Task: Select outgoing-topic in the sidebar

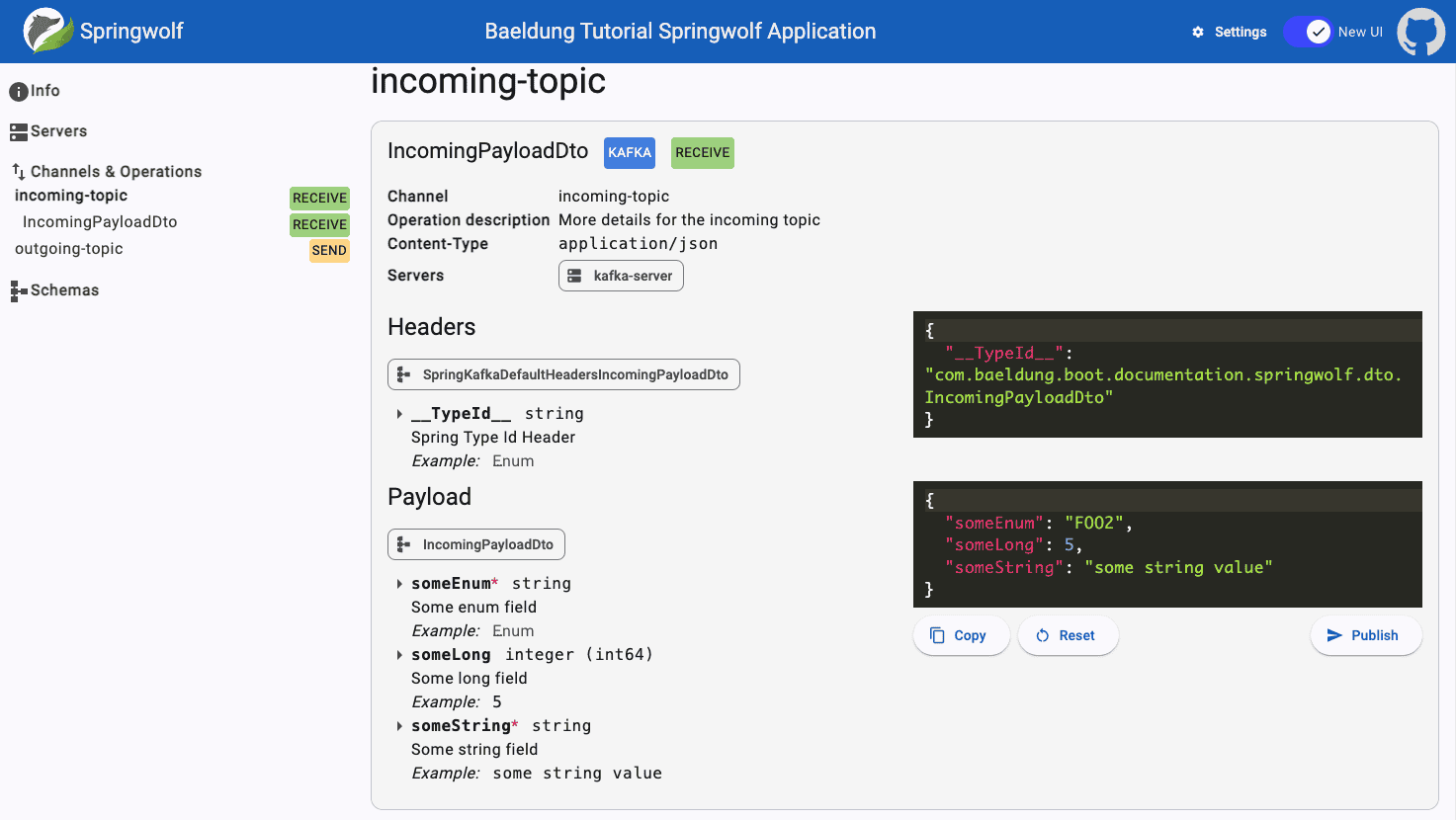Action: [x=69, y=249]
